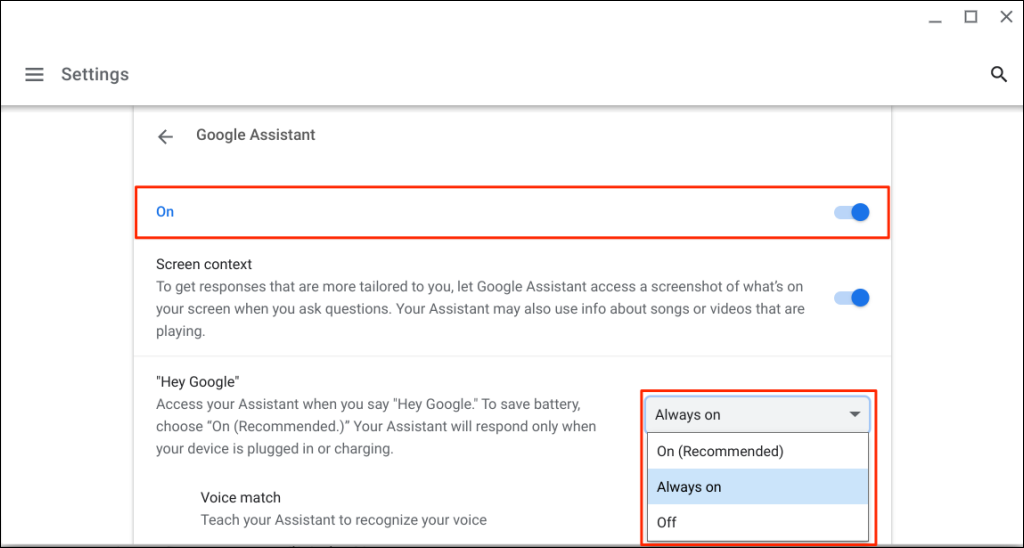Viewport: 1024px width, 548px height.
Task: Disable the Screen context switch
Action: tap(852, 298)
